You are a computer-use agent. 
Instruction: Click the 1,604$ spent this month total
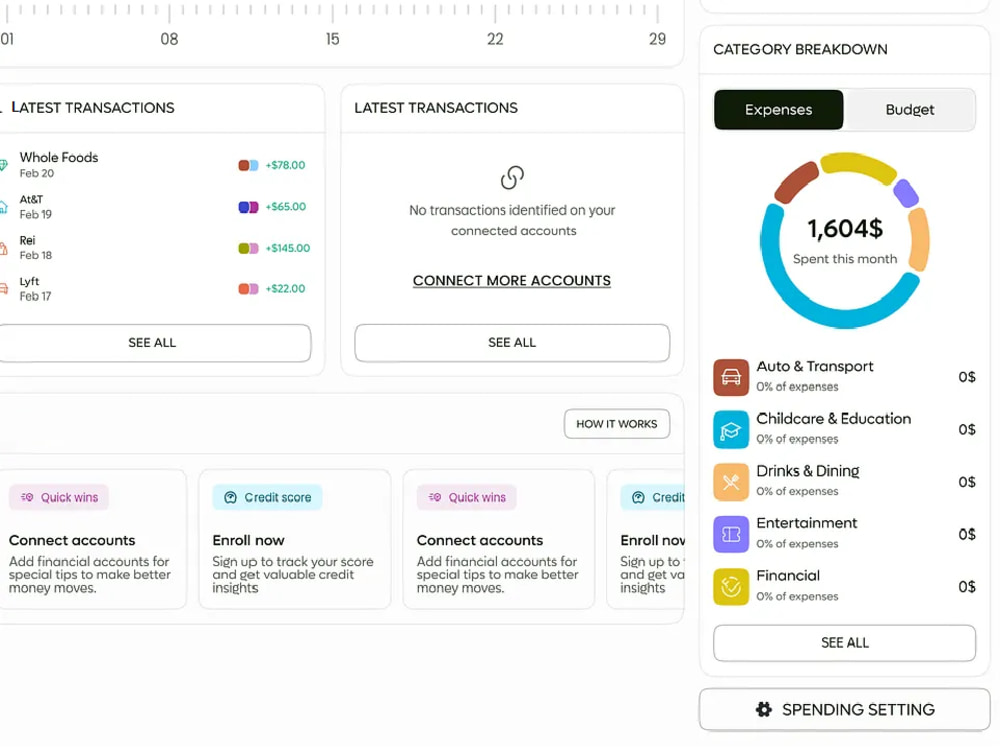(x=845, y=229)
